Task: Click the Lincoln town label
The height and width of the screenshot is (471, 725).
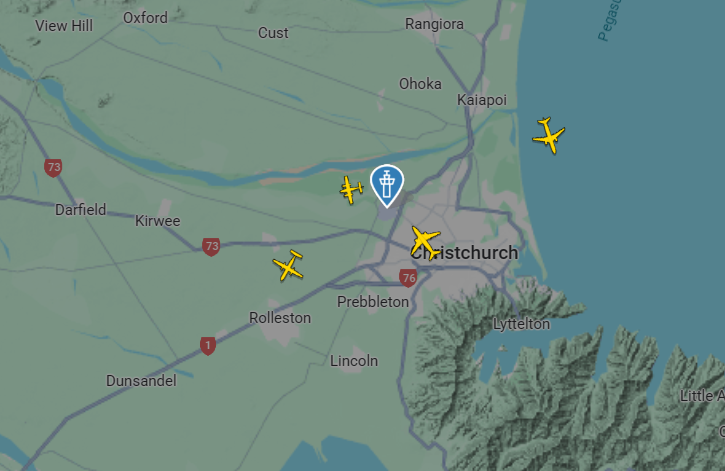Action: pos(354,361)
